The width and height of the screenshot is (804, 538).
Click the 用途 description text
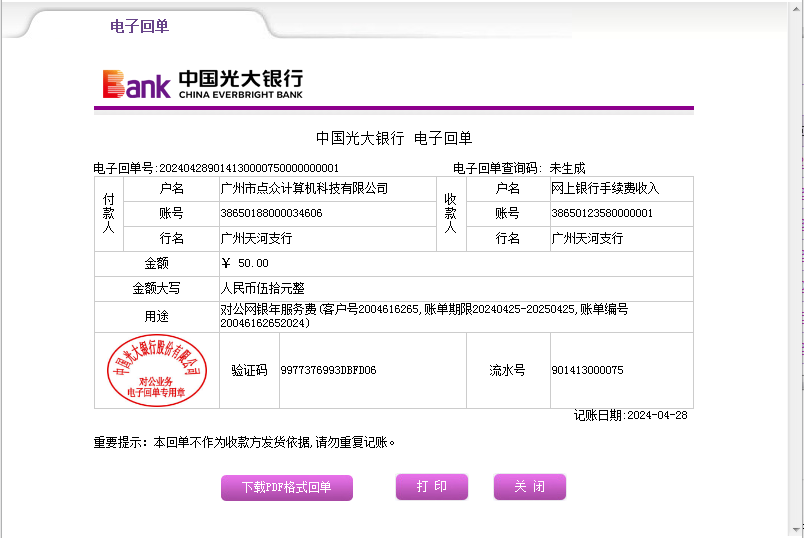pos(424,316)
